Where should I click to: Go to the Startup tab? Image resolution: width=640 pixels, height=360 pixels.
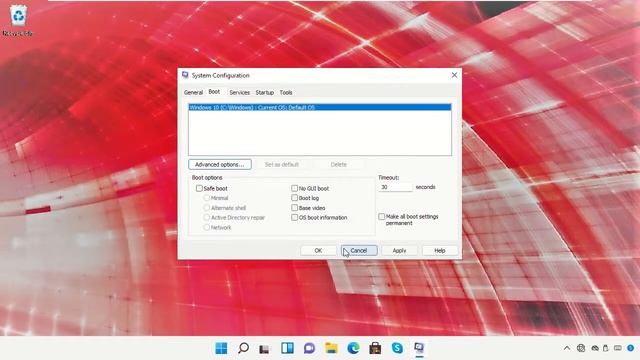coord(264,93)
